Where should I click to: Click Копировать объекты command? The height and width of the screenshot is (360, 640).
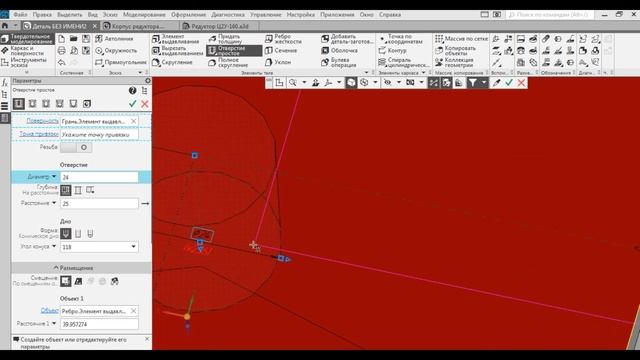(456, 51)
